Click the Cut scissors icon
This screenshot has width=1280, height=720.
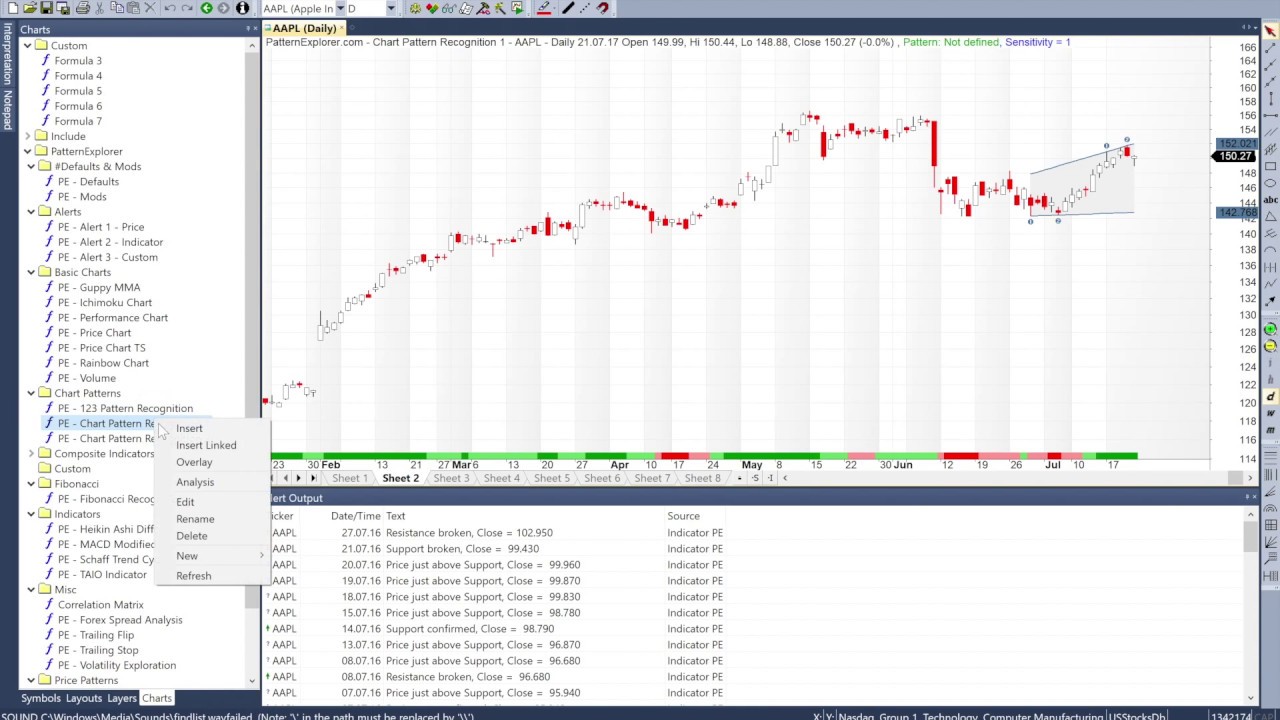100,8
